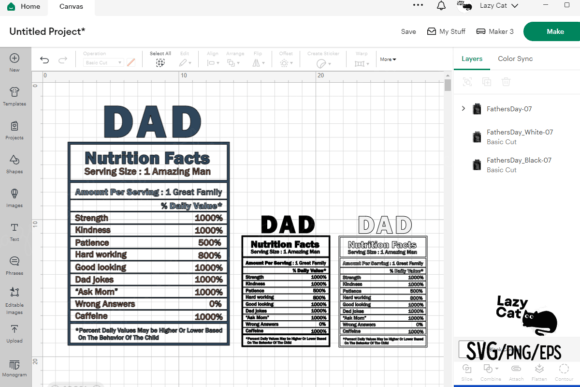Click the Contour tool
The image size is (580, 387).
564,372
